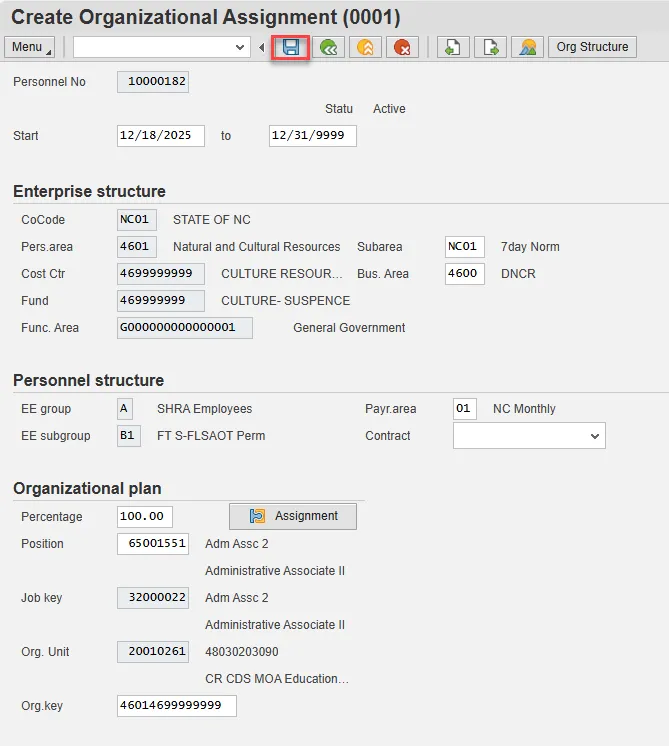669x746 pixels.
Task: Click the Next record page icon
Action: (490, 47)
